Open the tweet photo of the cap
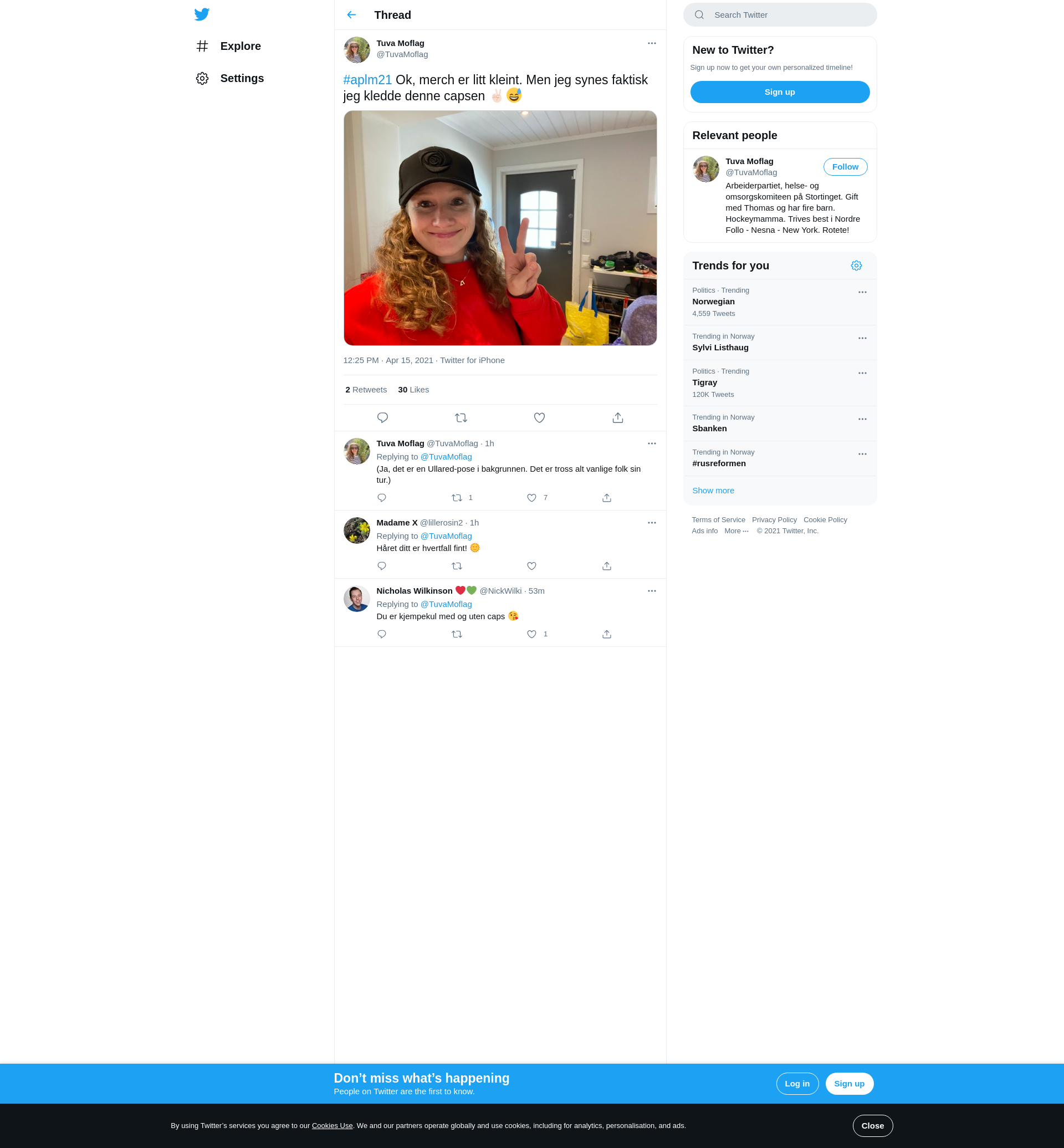 (500, 228)
